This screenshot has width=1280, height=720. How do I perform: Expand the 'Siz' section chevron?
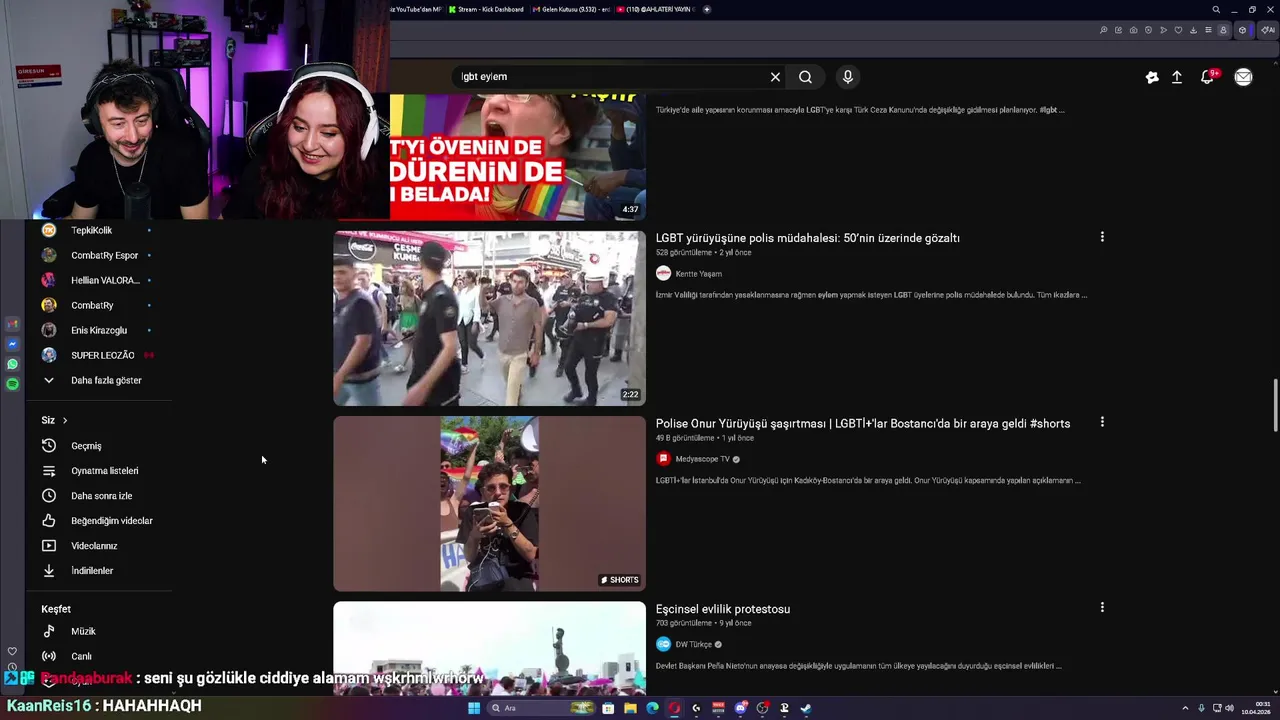tap(64, 420)
